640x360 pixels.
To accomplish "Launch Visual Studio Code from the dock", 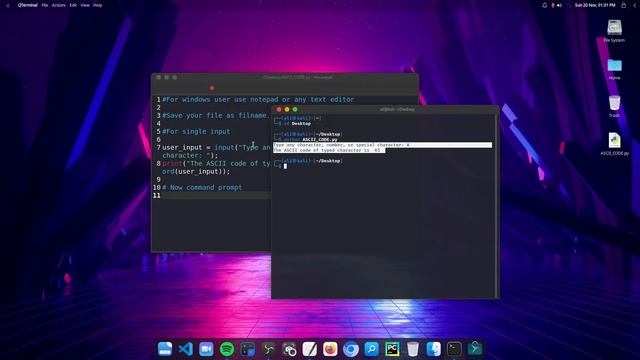I will [186, 349].
